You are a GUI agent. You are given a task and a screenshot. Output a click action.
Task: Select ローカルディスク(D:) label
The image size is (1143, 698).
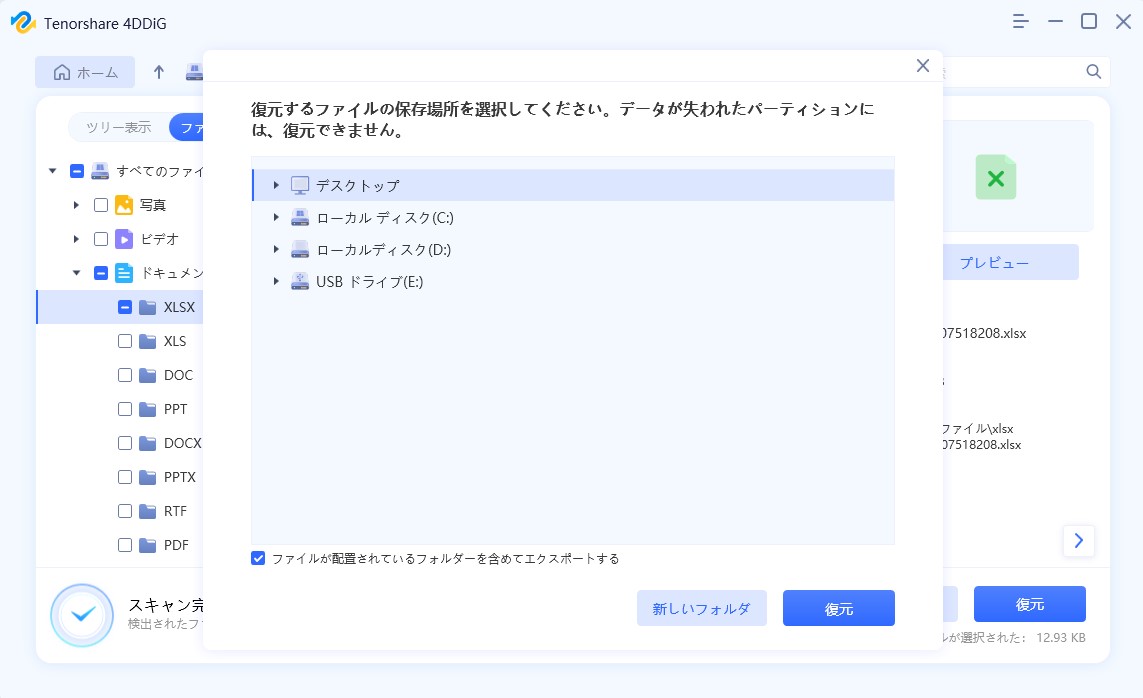[x=383, y=249]
